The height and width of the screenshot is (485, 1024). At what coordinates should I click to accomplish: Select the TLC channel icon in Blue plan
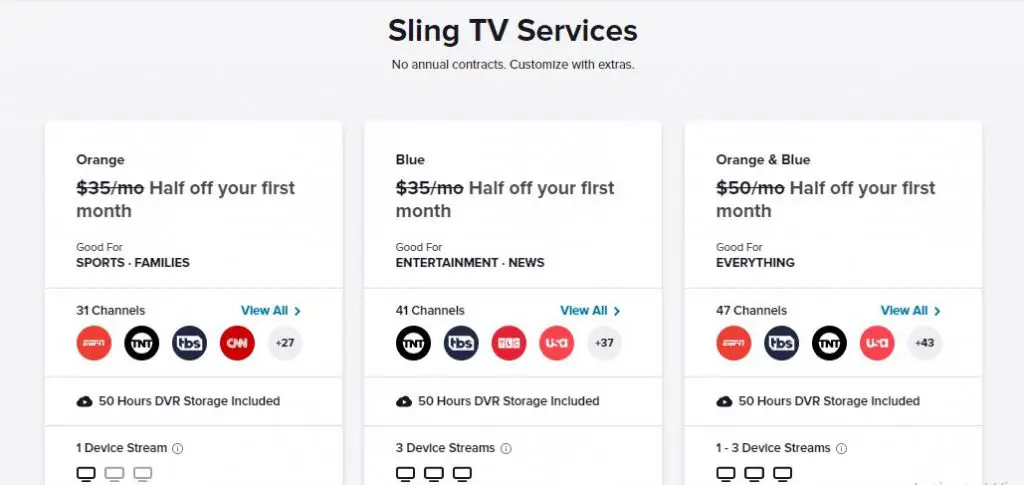pyautogui.click(x=509, y=343)
